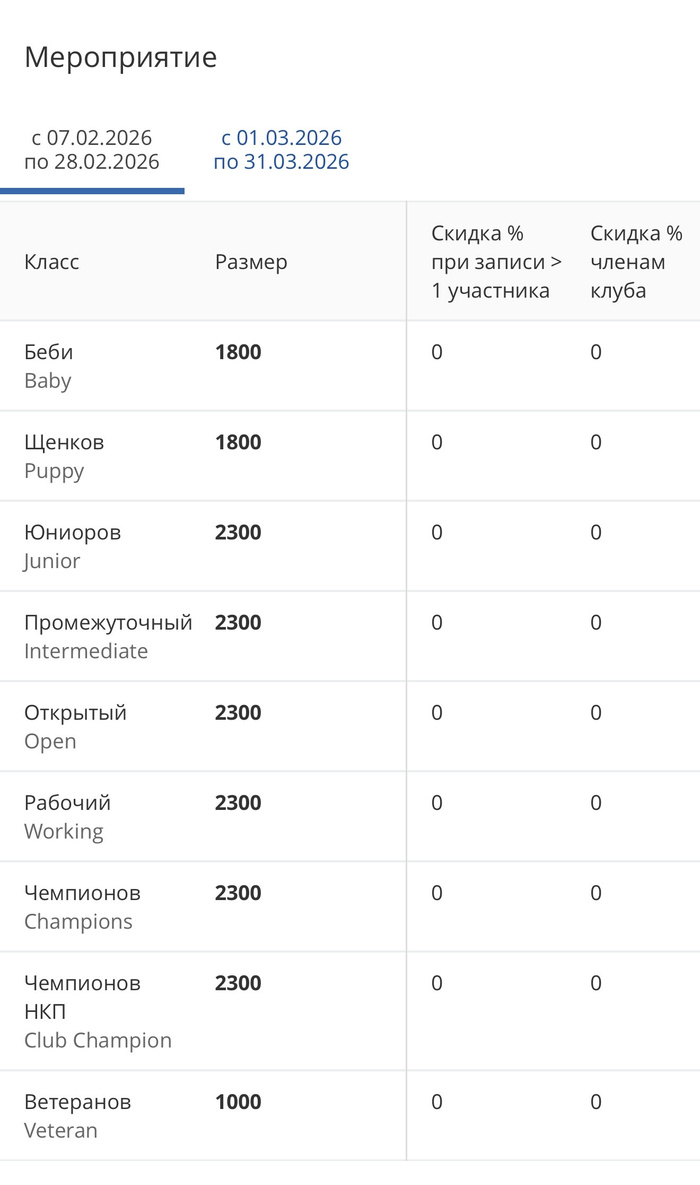The image size is (700, 1185).
Task: Click the 1000 price for Veteran class
Action: point(238,1102)
